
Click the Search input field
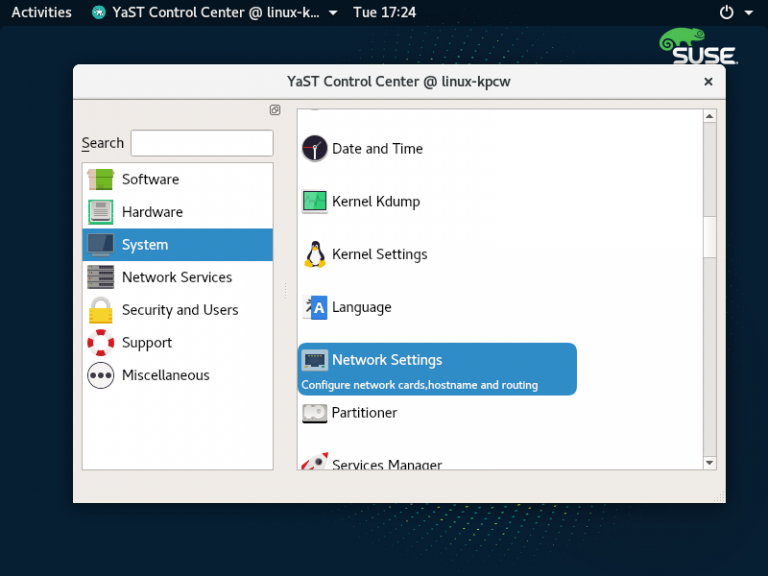tap(202, 143)
